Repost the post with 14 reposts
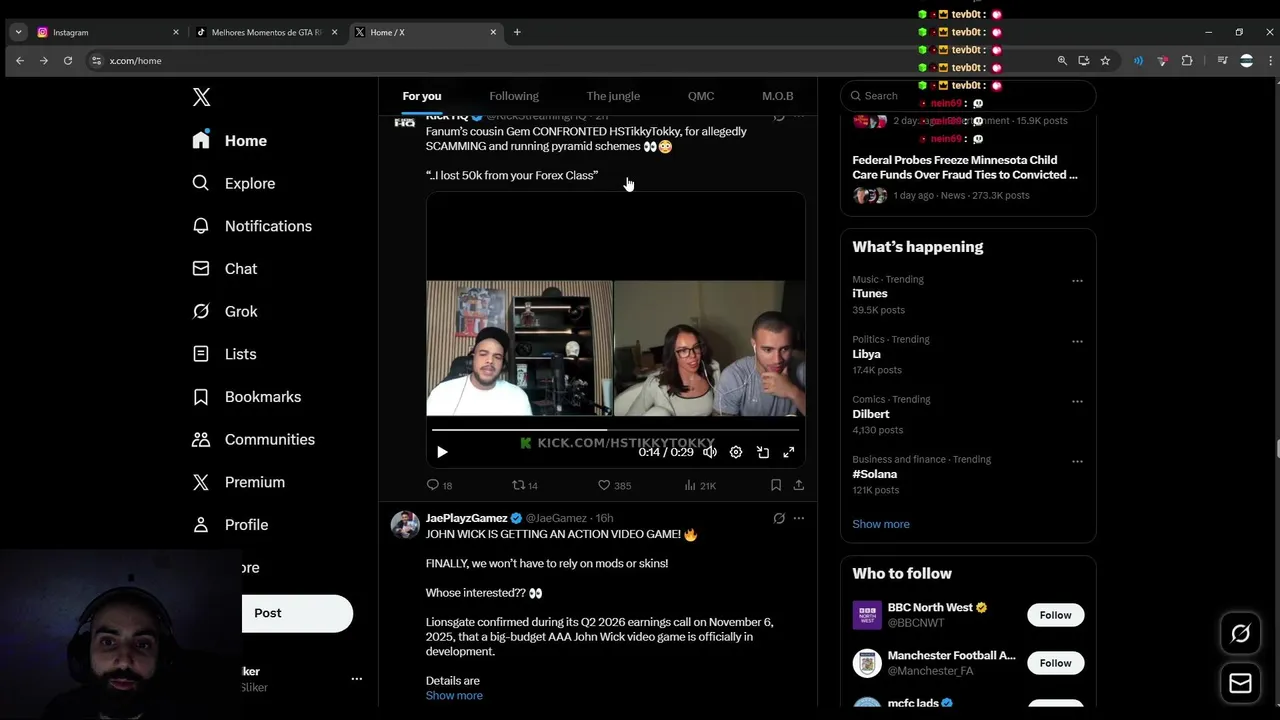The image size is (1280, 720). pos(525,485)
